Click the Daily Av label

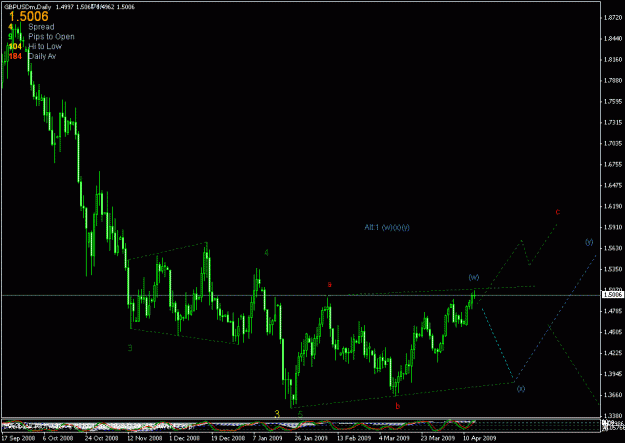tap(42, 56)
